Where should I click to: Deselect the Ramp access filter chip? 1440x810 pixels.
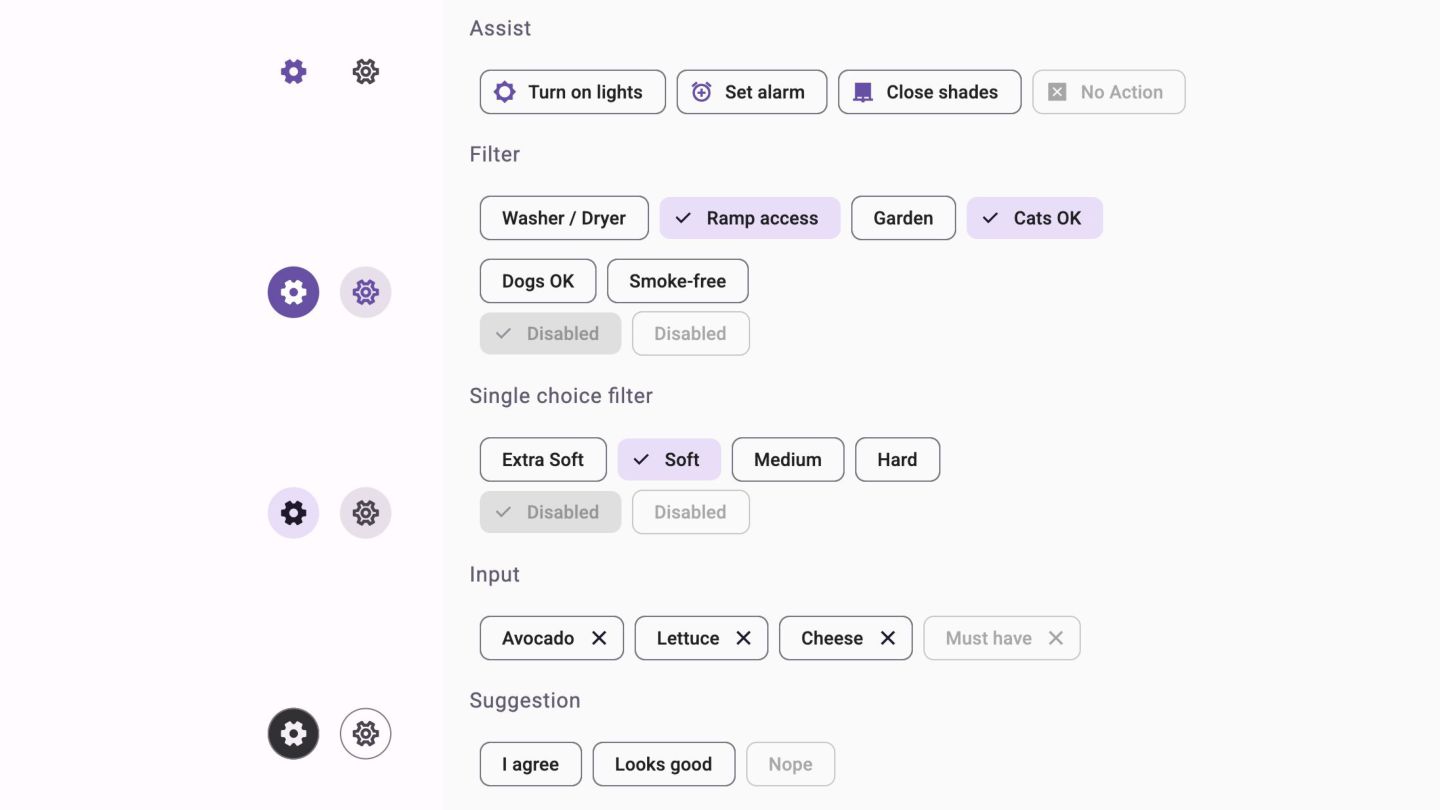[x=749, y=218]
